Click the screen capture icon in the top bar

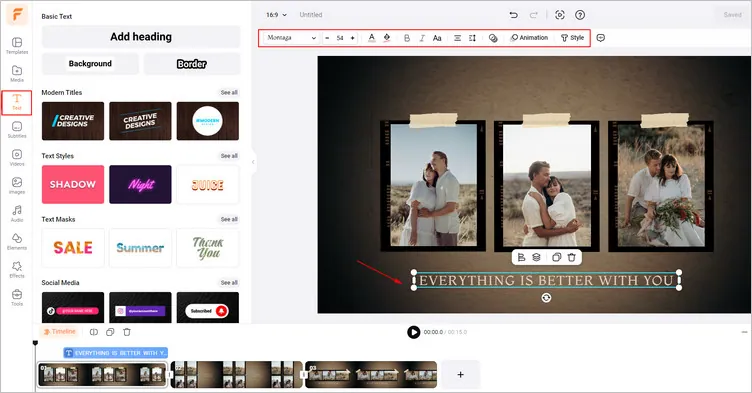(560, 15)
